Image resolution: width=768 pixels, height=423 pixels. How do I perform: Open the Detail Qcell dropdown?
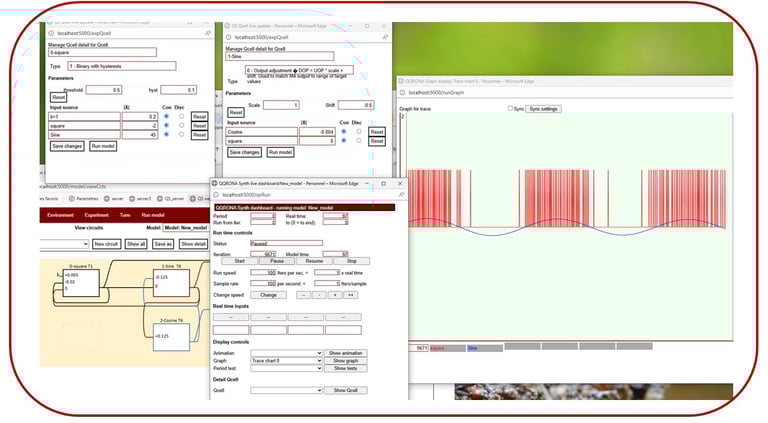(x=286, y=390)
